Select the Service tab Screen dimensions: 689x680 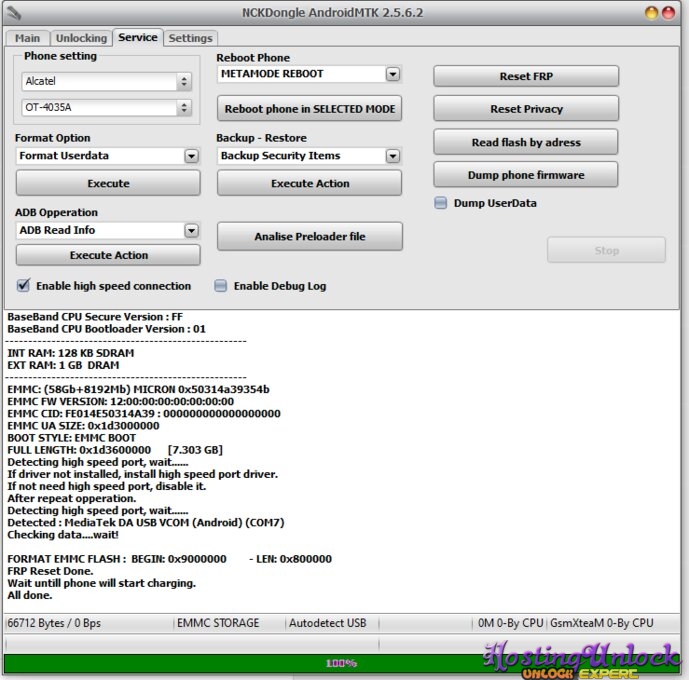click(x=138, y=37)
